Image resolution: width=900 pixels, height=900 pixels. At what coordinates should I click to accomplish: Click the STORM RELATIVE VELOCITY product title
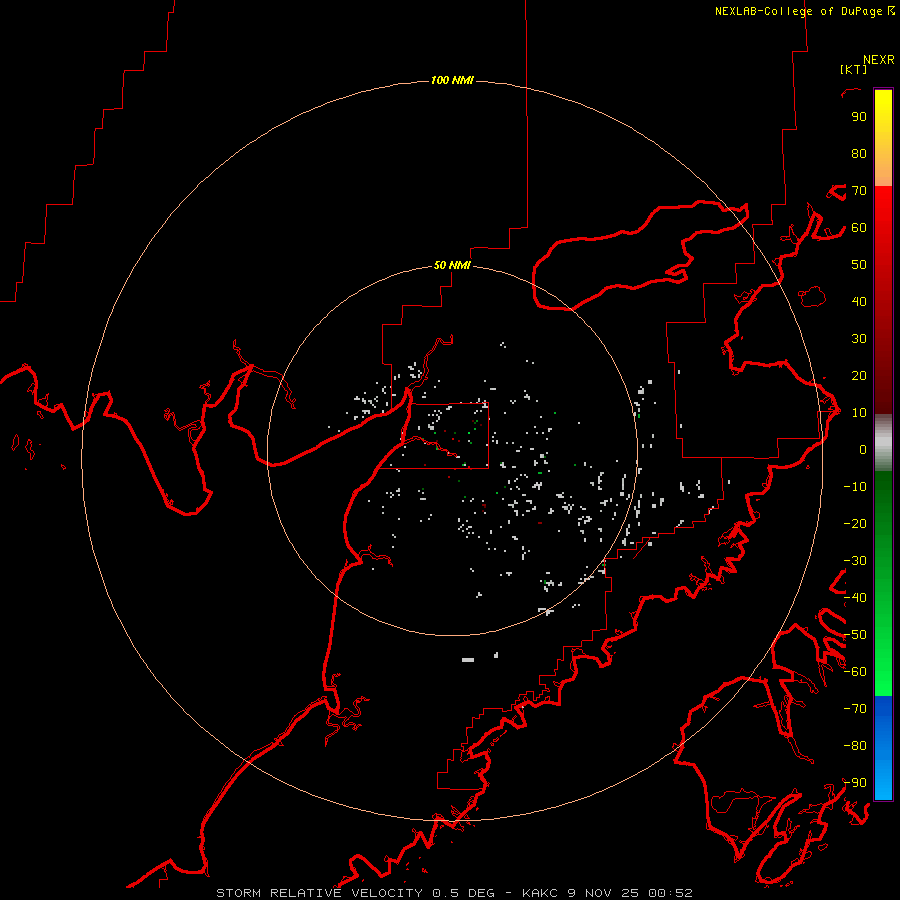point(320,893)
